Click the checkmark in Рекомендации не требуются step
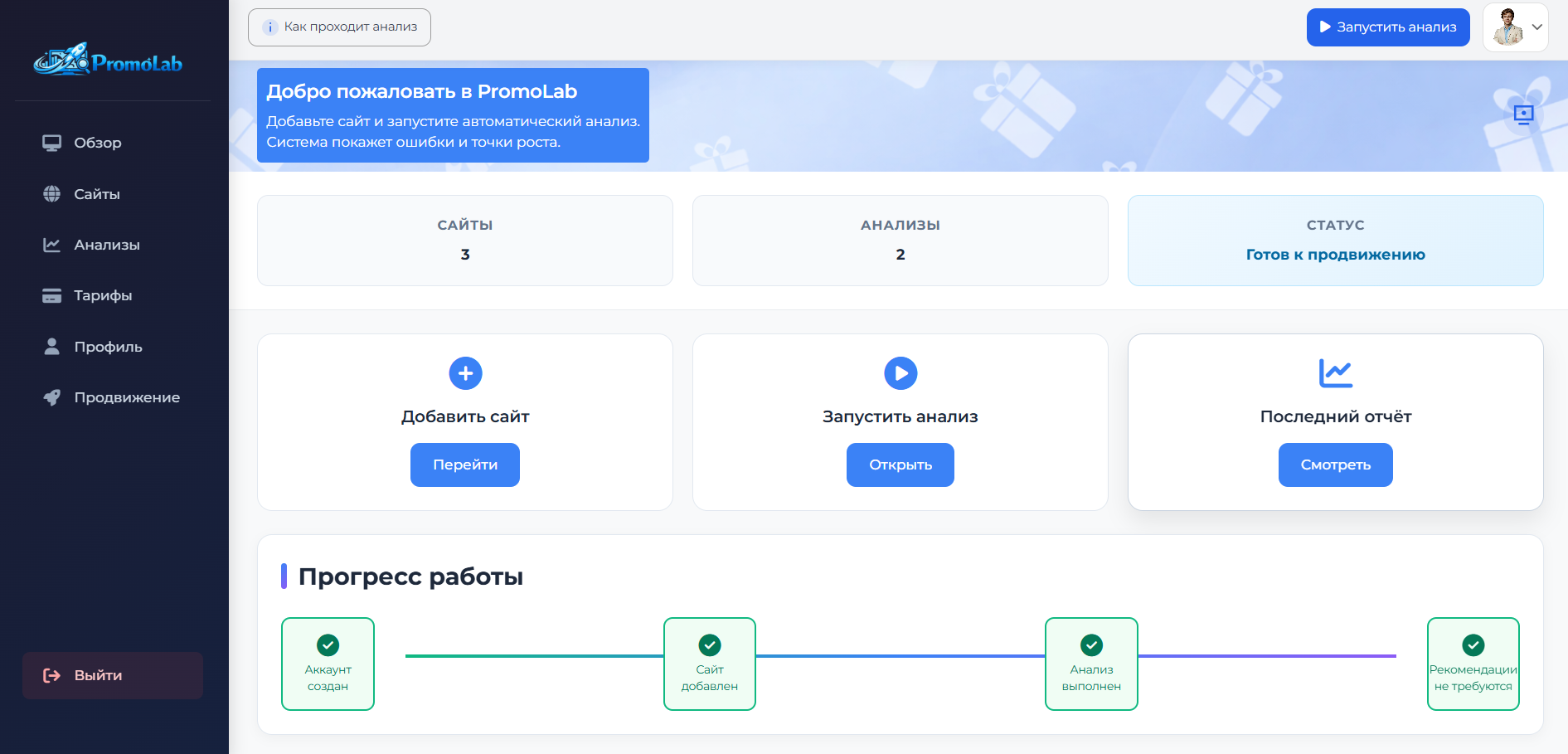 pos(1473,645)
